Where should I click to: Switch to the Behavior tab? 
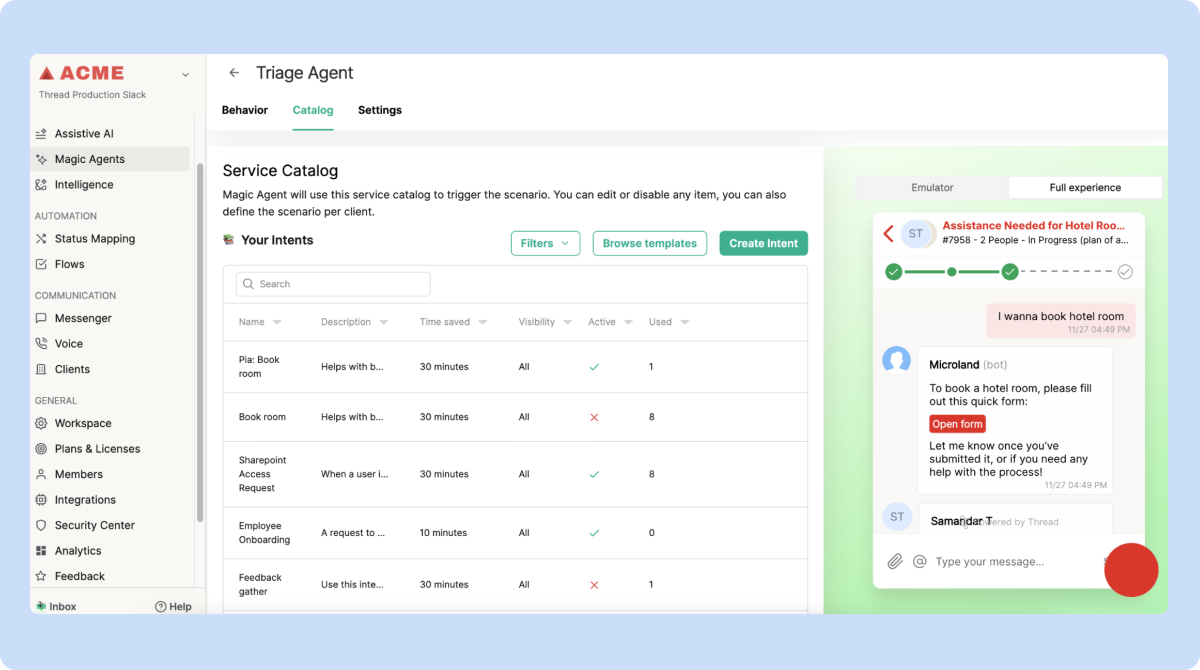(245, 110)
